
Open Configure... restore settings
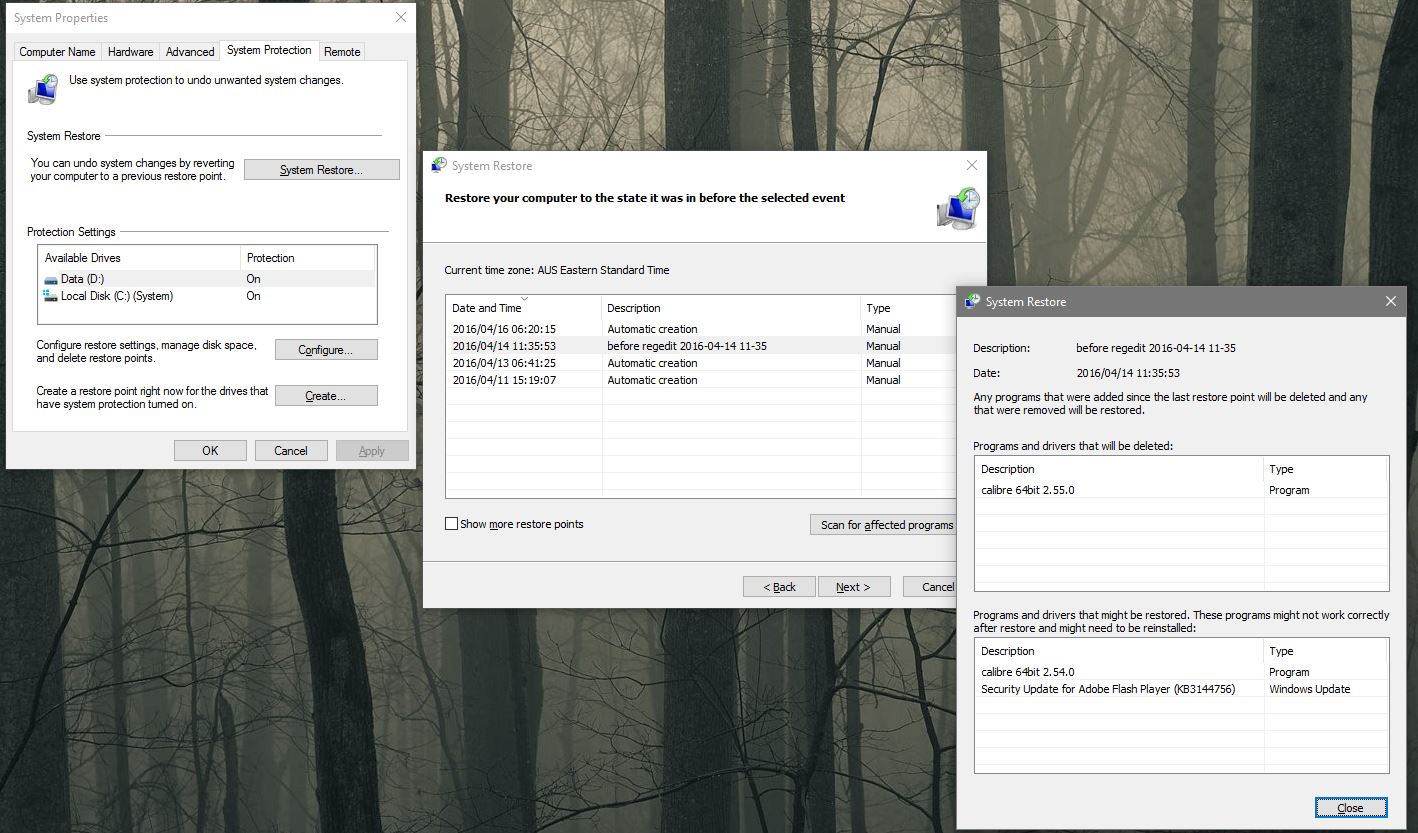(326, 350)
